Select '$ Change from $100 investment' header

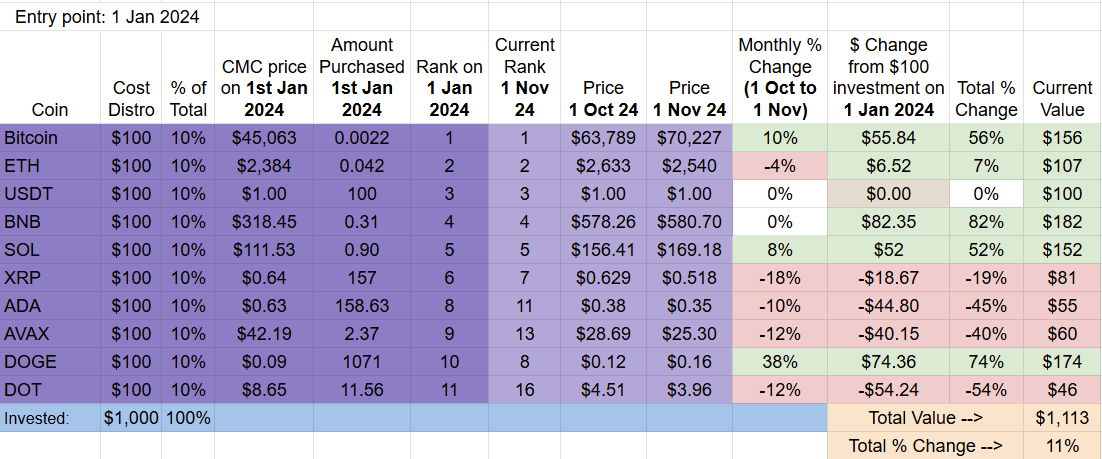(888, 77)
